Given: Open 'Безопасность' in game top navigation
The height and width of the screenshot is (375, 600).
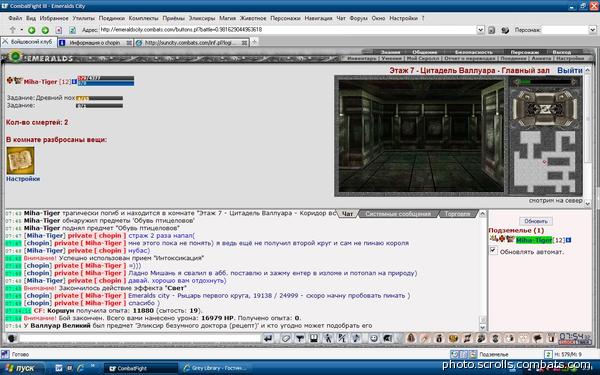Looking at the screenshot, I should [x=474, y=52].
